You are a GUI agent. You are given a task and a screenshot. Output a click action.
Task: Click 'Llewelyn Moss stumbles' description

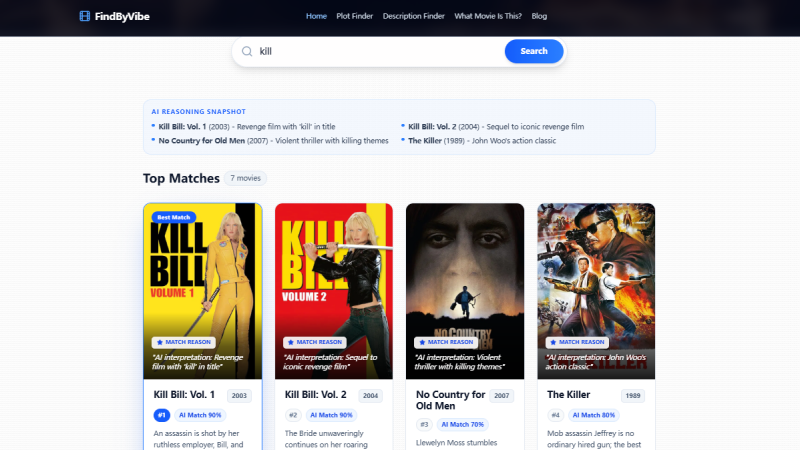click(x=456, y=443)
